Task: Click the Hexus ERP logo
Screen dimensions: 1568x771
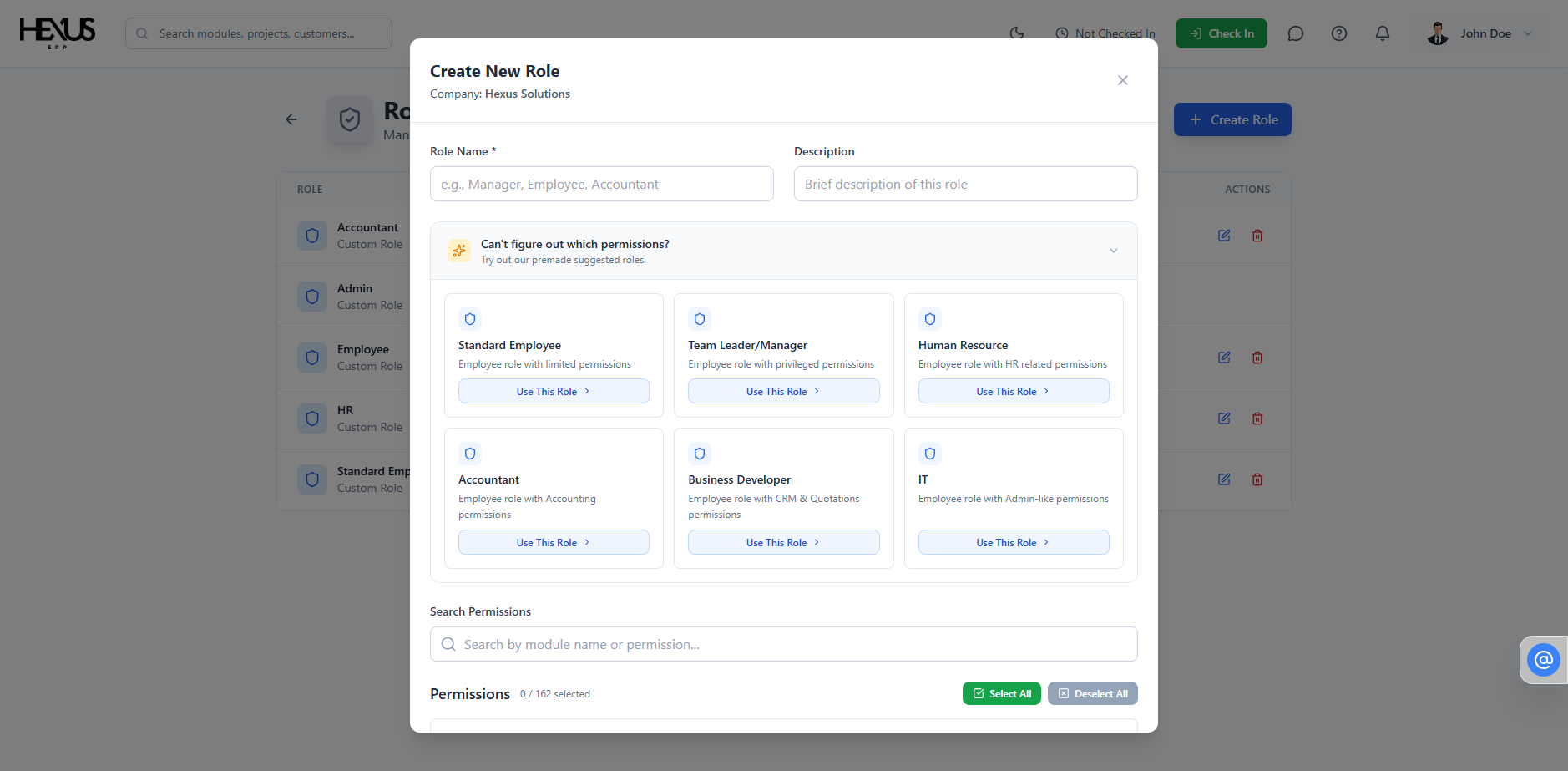Action: (58, 33)
